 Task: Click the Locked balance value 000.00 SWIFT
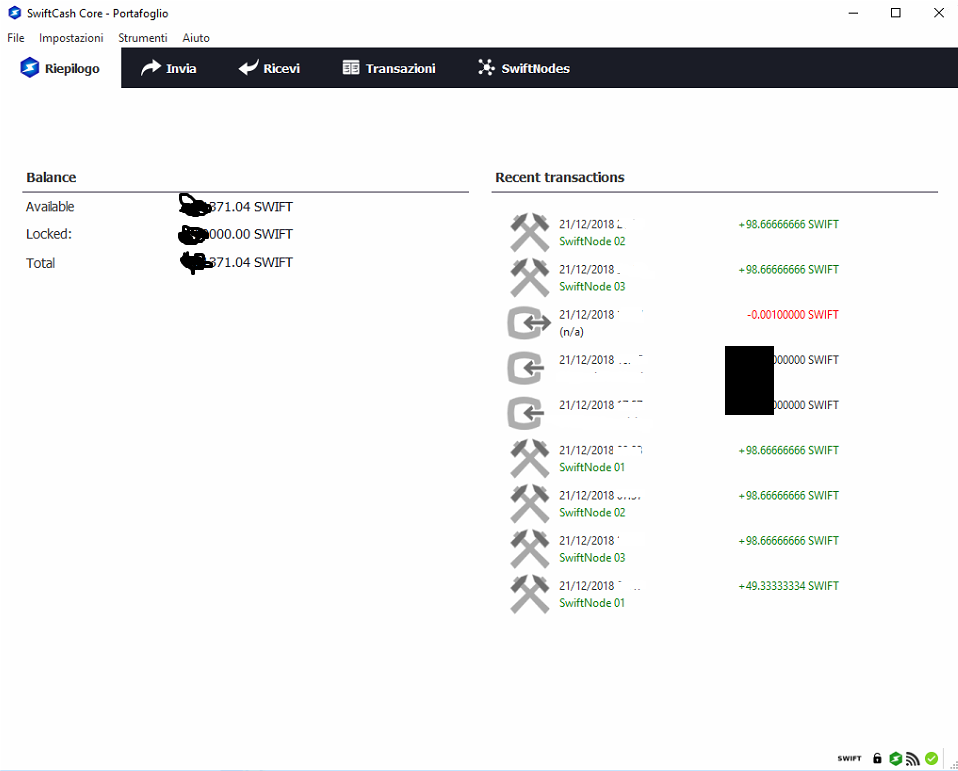point(236,234)
